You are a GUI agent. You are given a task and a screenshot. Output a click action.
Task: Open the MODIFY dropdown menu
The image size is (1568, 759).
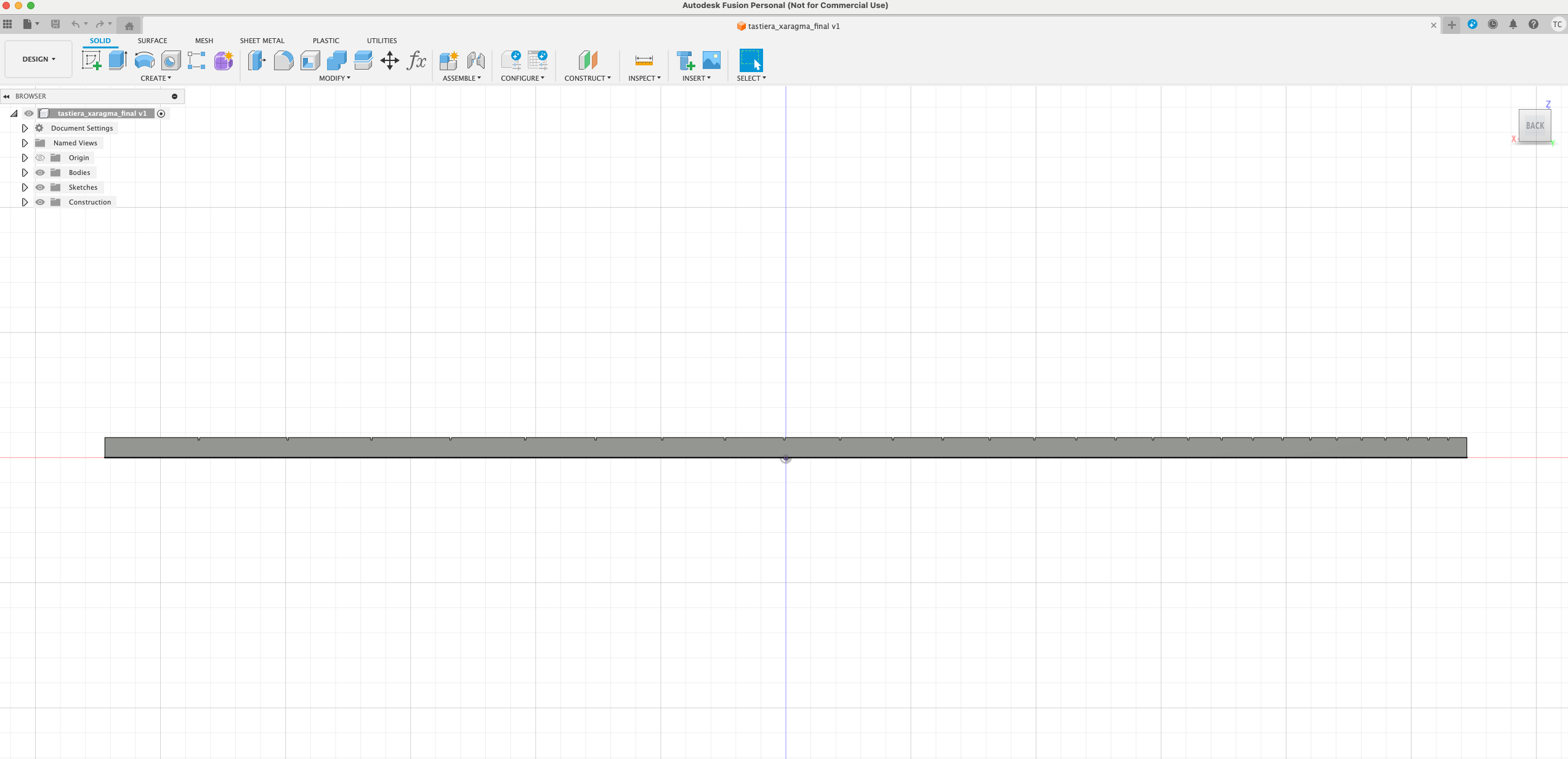pyautogui.click(x=334, y=78)
